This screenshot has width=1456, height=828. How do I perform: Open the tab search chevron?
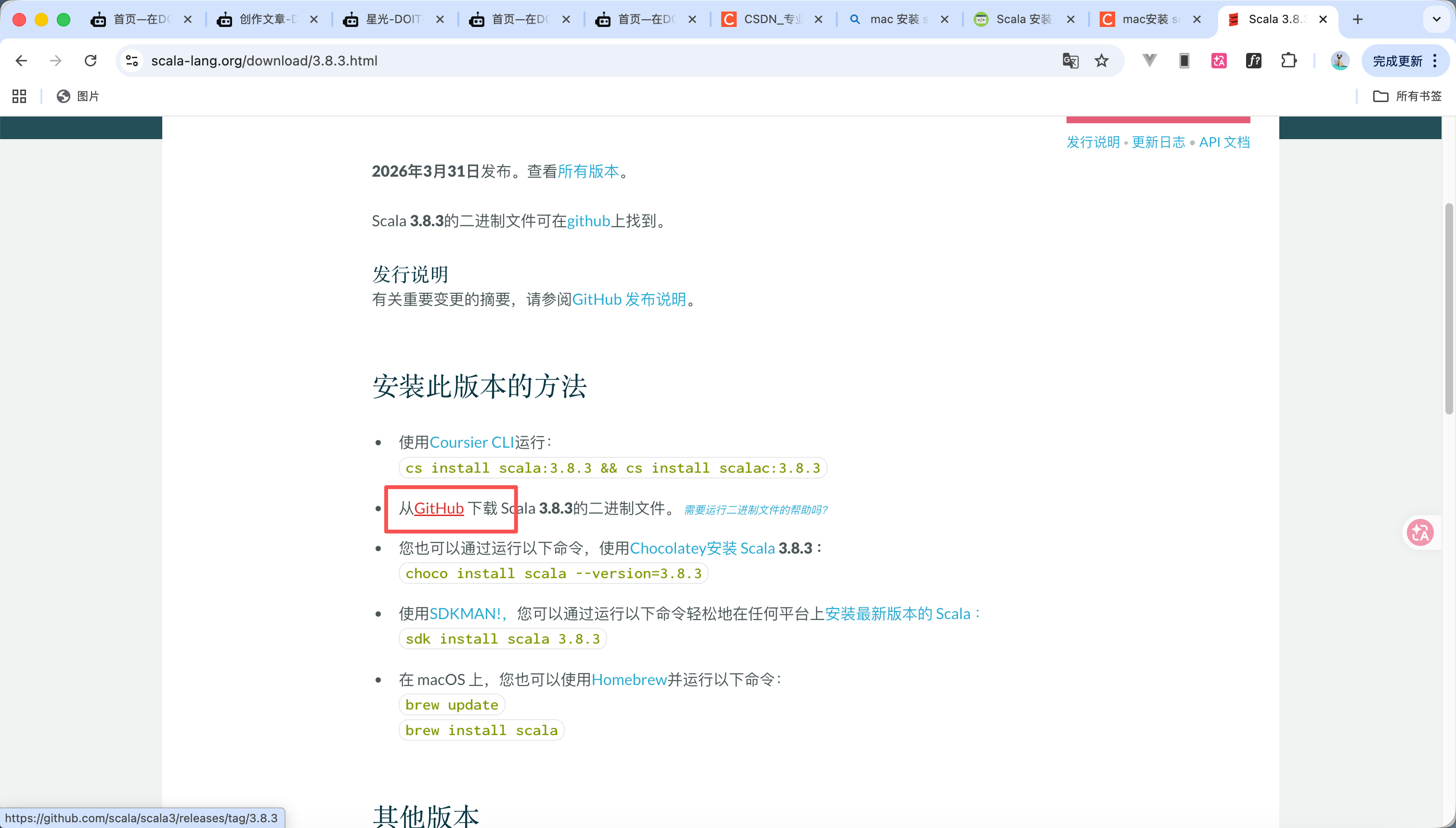(1435, 19)
